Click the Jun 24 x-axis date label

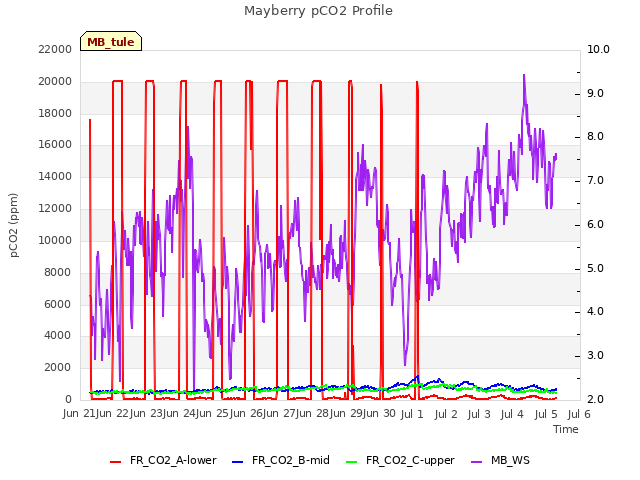point(179,414)
